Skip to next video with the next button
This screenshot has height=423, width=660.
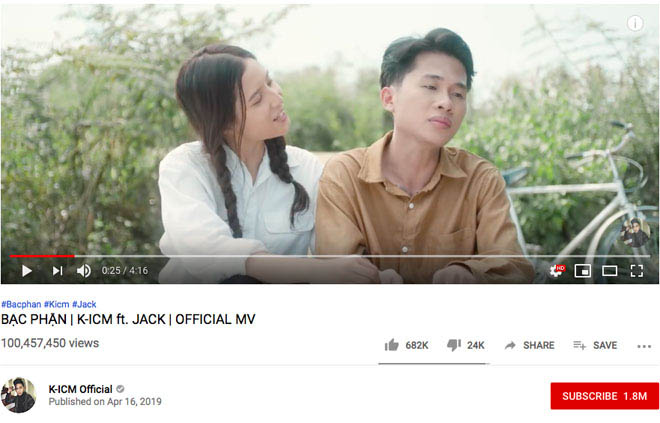57,271
